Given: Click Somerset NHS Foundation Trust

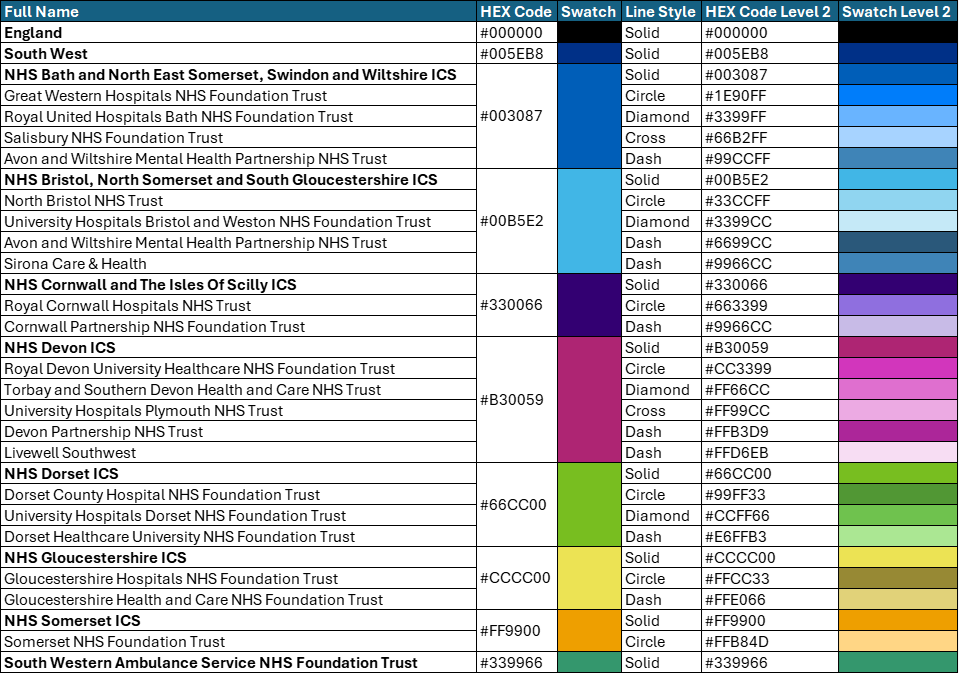Looking at the screenshot, I should click(239, 642).
